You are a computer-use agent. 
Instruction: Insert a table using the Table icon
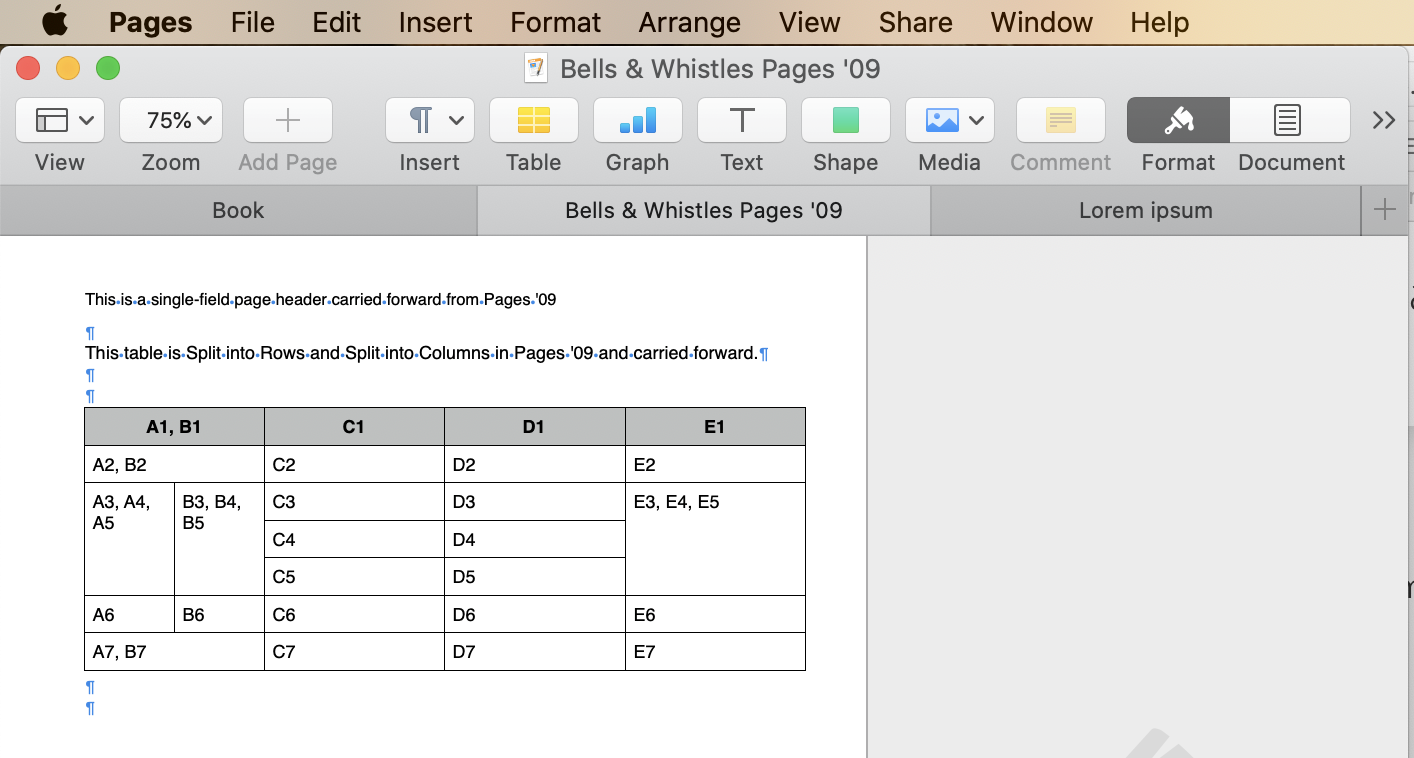coord(534,121)
